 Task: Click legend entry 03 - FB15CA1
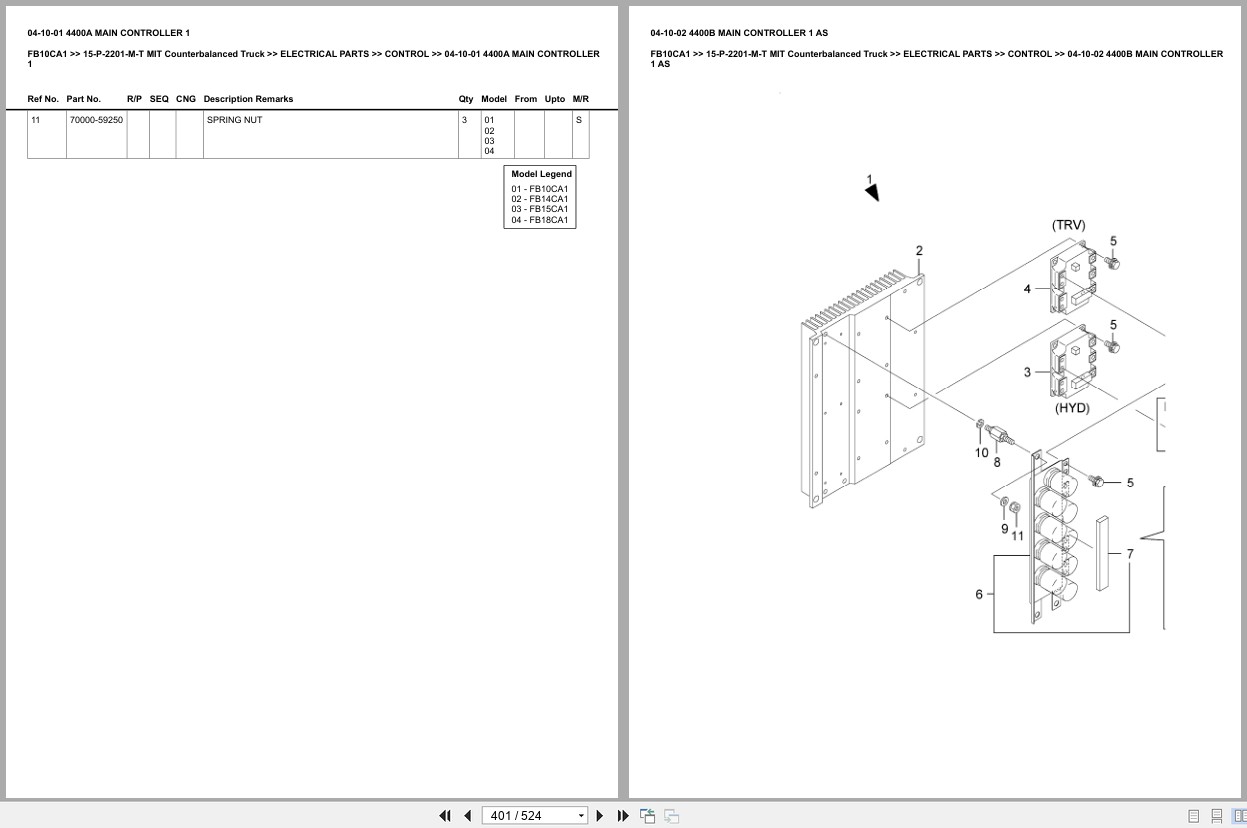point(540,209)
